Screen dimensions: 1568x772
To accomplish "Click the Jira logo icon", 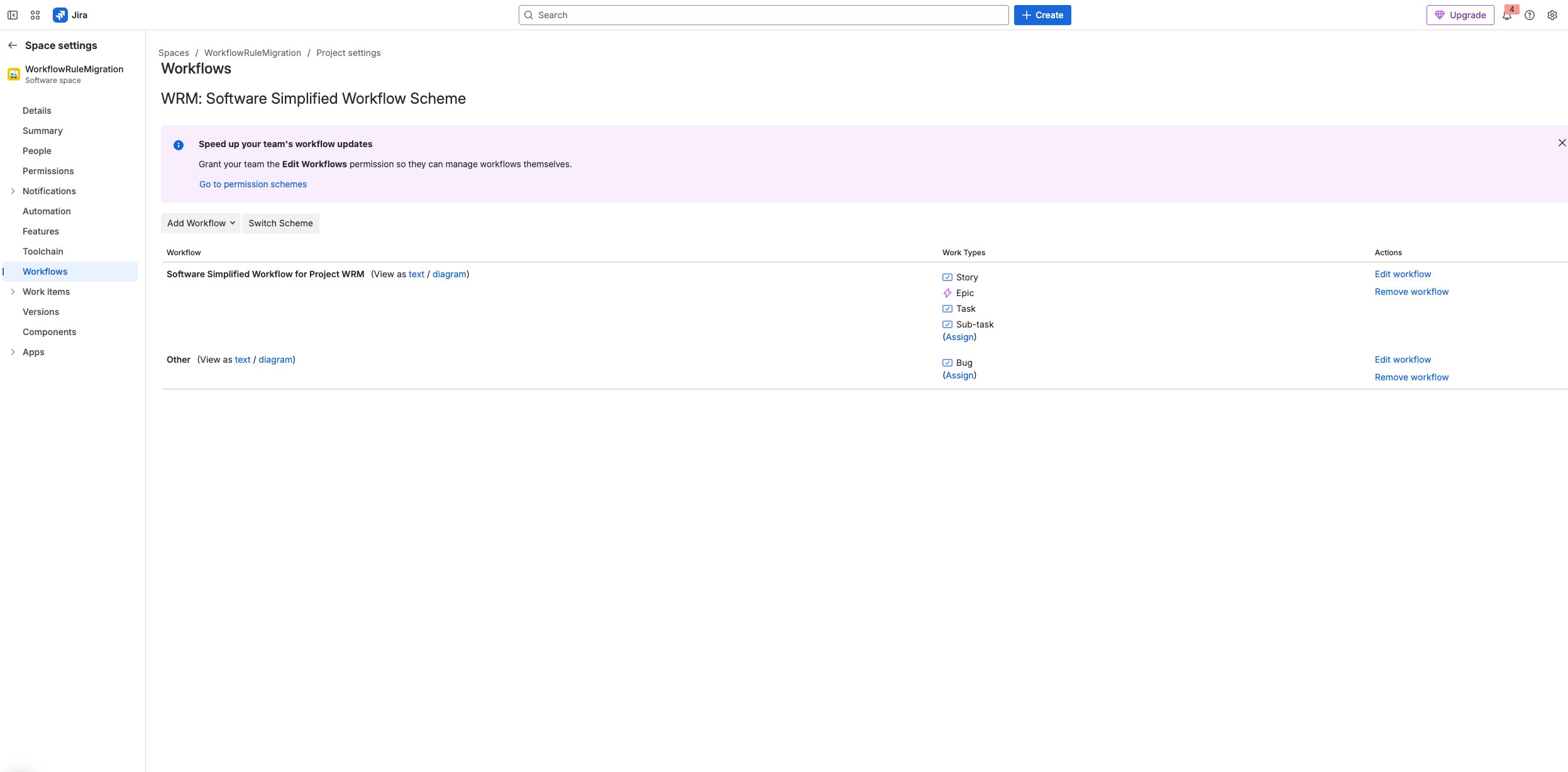I will (61, 14).
